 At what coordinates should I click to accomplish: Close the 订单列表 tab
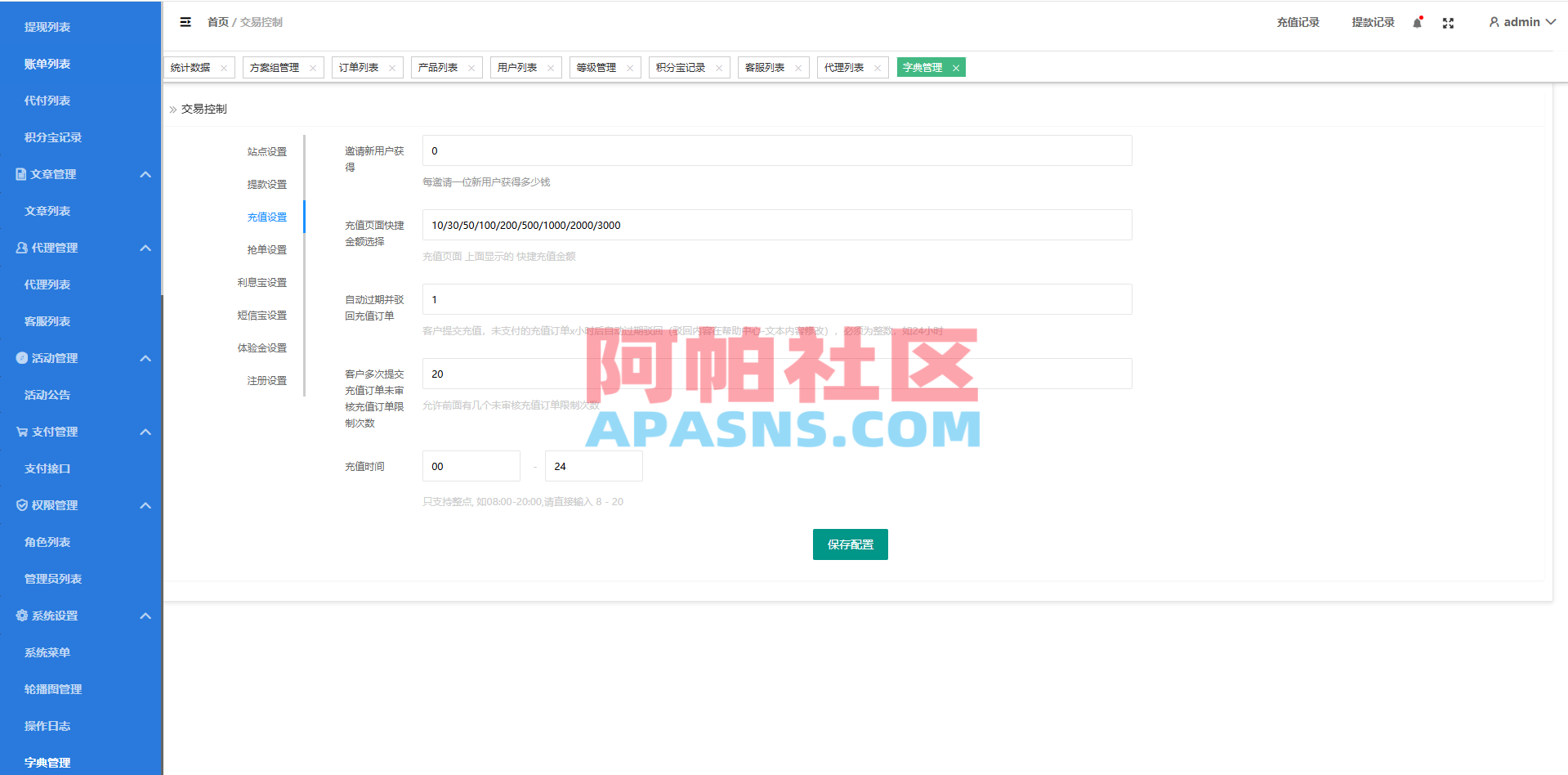[x=392, y=68]
